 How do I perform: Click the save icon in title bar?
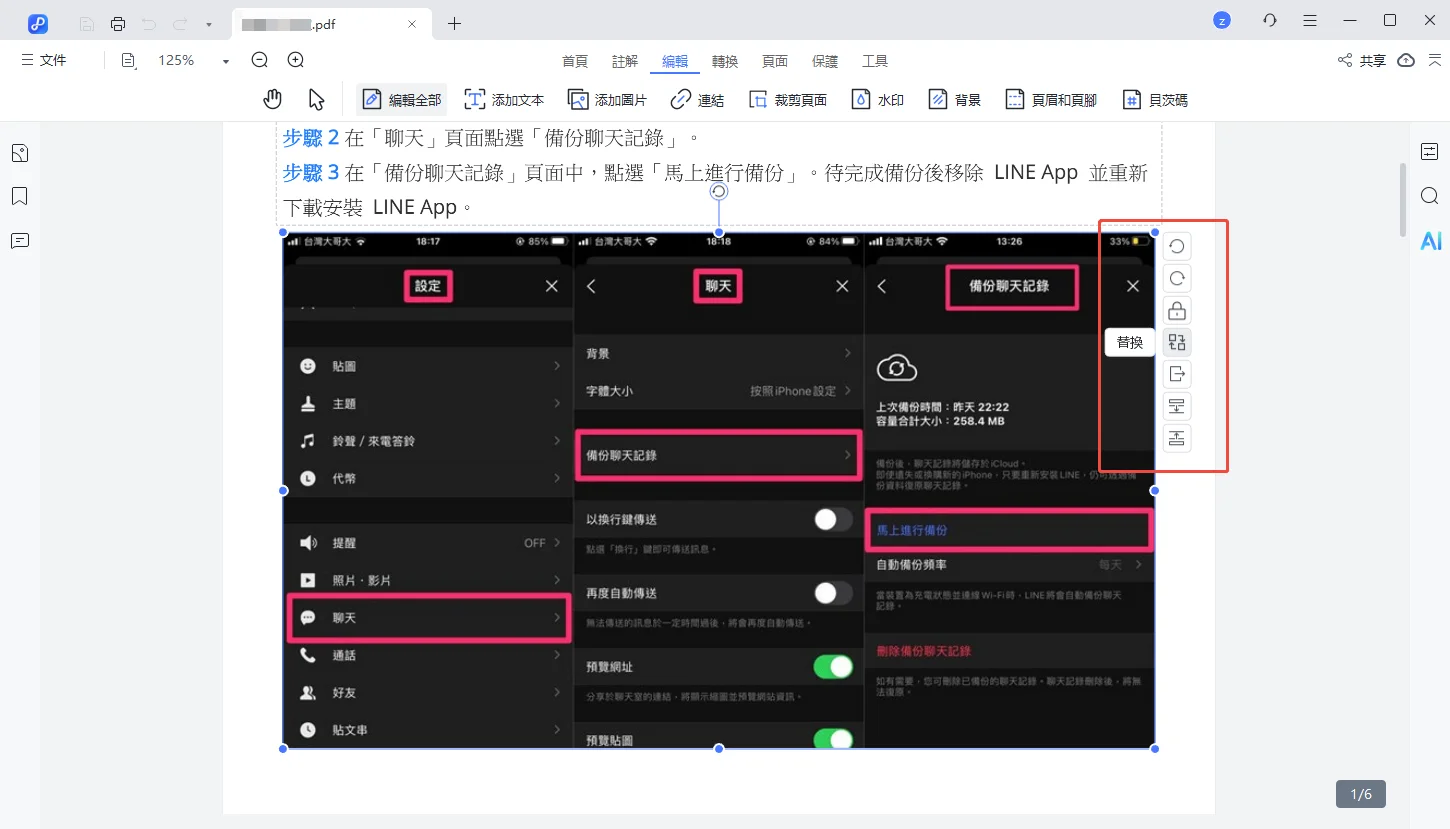tap(87, 23)
